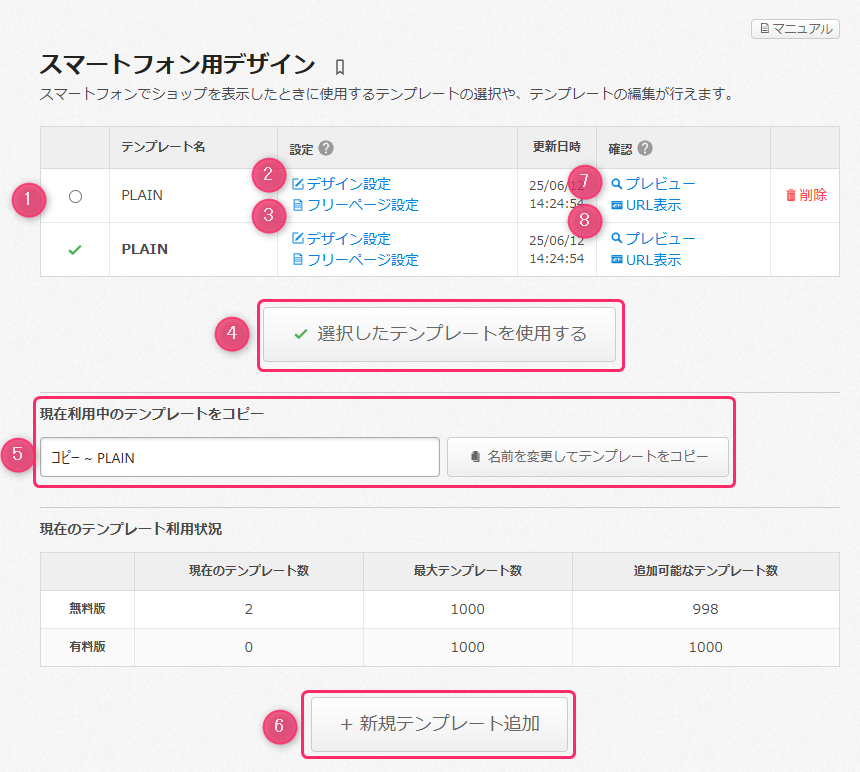The image size is (860, 772).
Task: Click the URL表示 icon in the second row
Action: click(615, 258)
